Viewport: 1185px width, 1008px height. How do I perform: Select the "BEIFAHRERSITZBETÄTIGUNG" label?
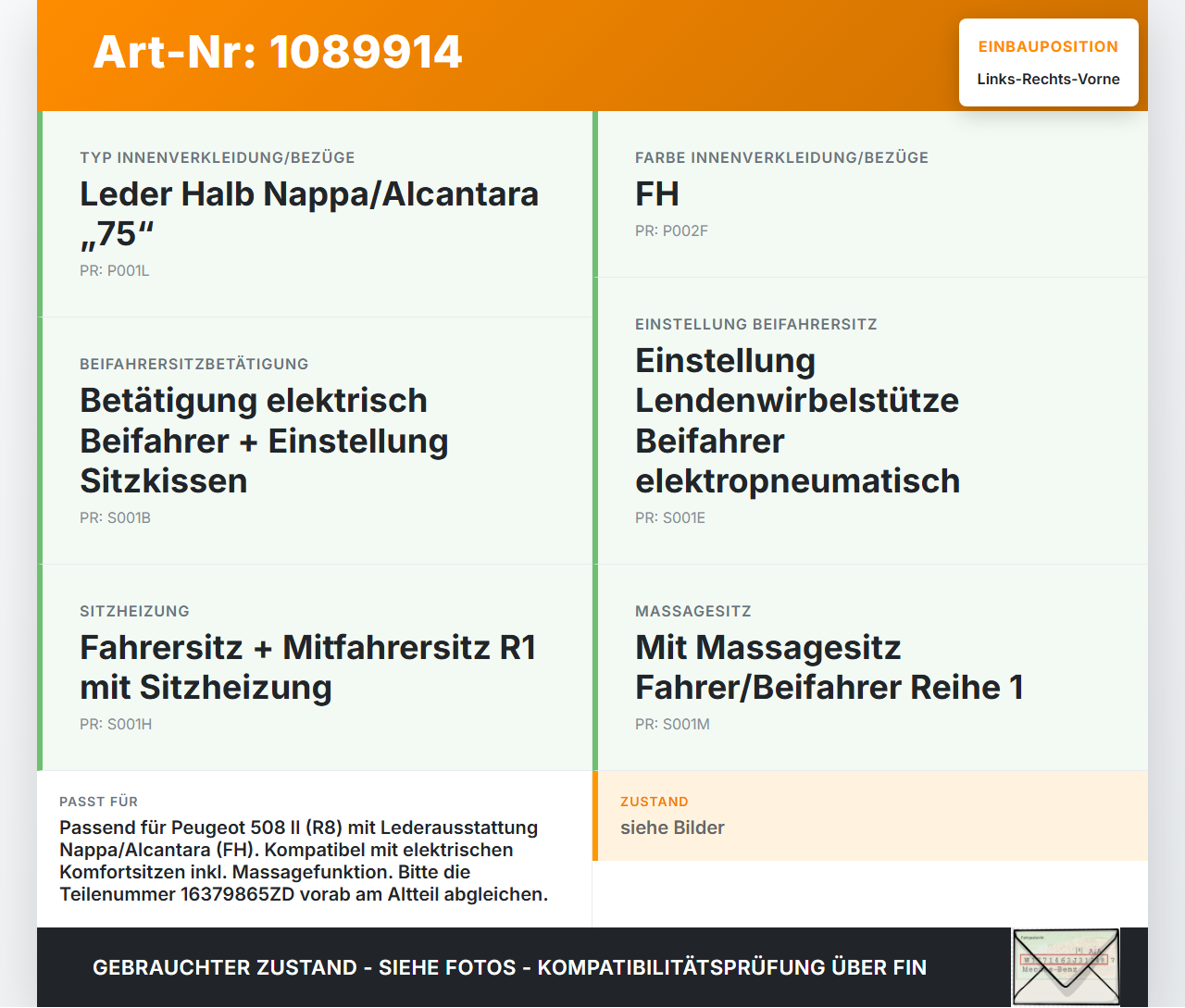click(194, 364)
